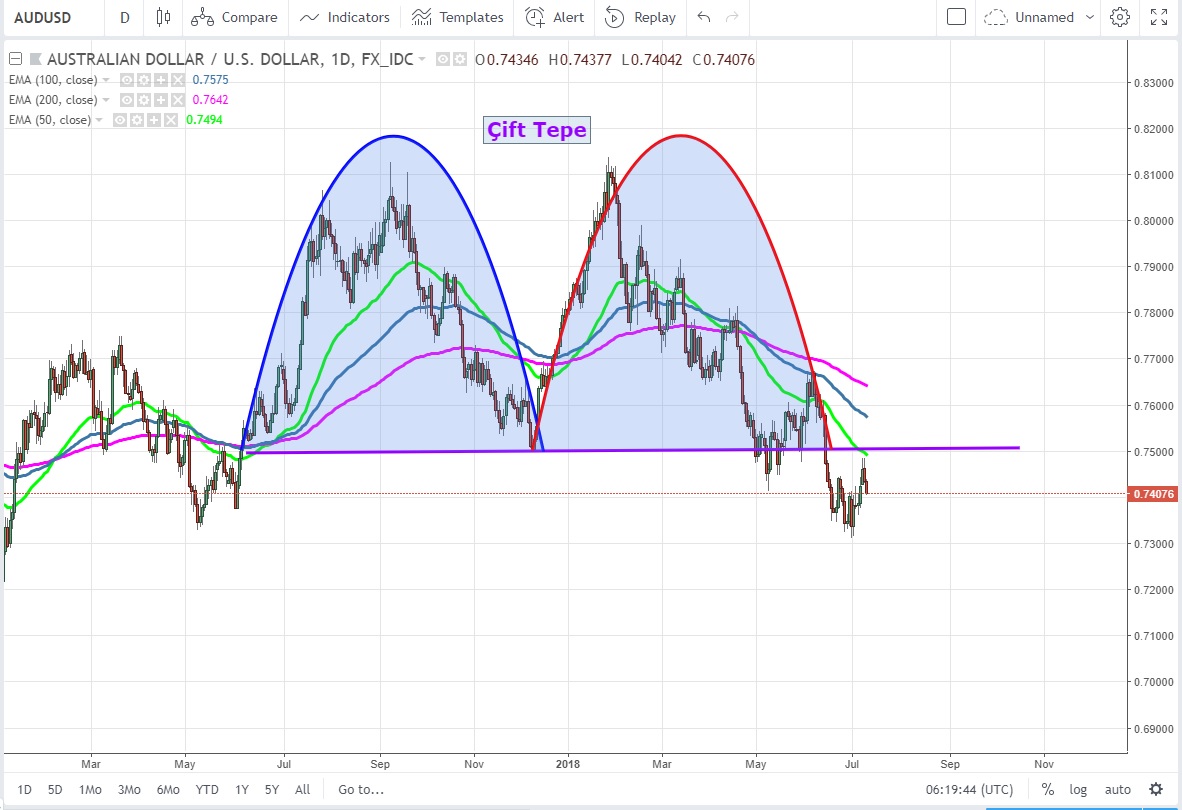The image size is (1182, 810).
Task: Start bar Replay mode
Action: click(x=641, y=17)
